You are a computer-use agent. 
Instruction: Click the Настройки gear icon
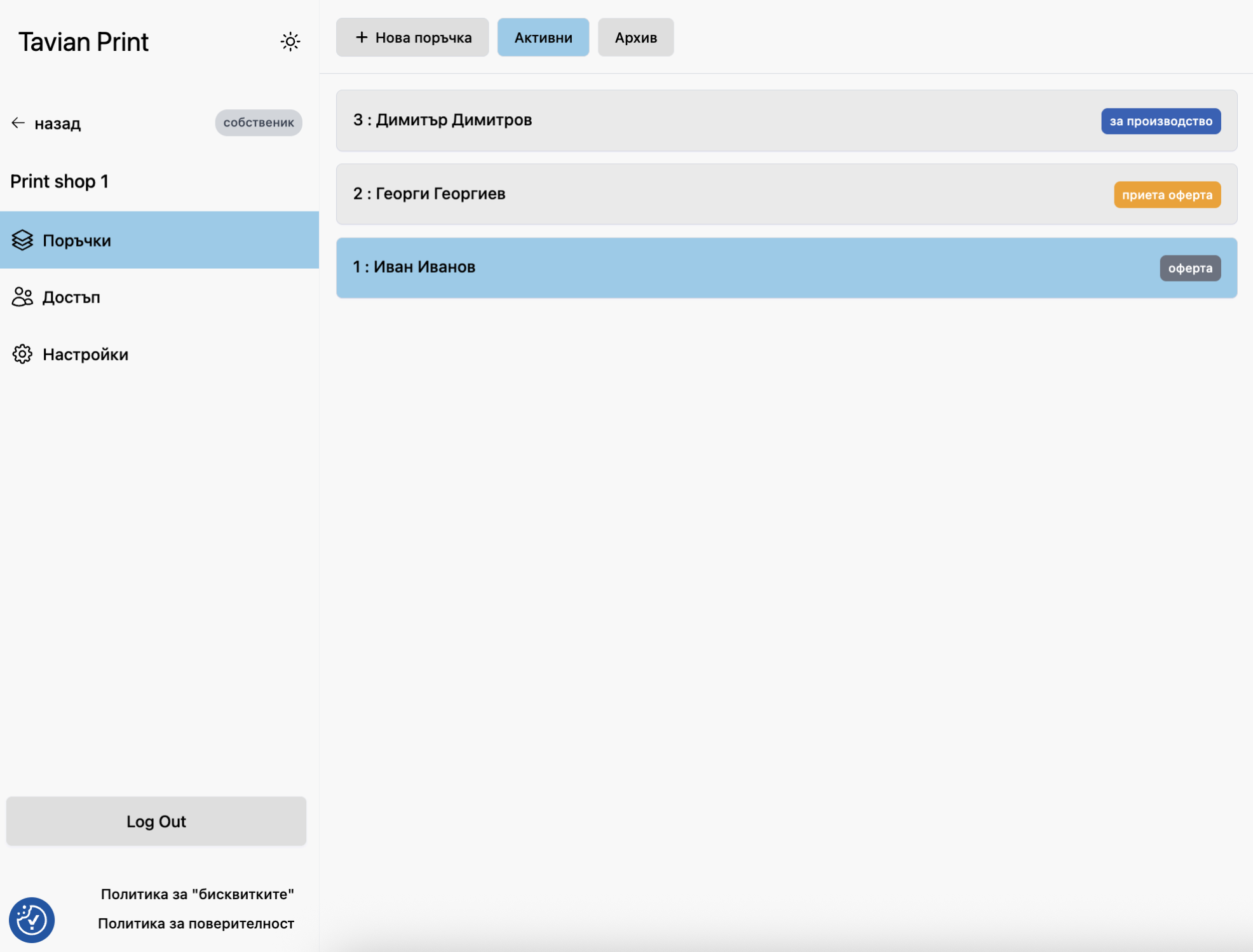[22, 354]
